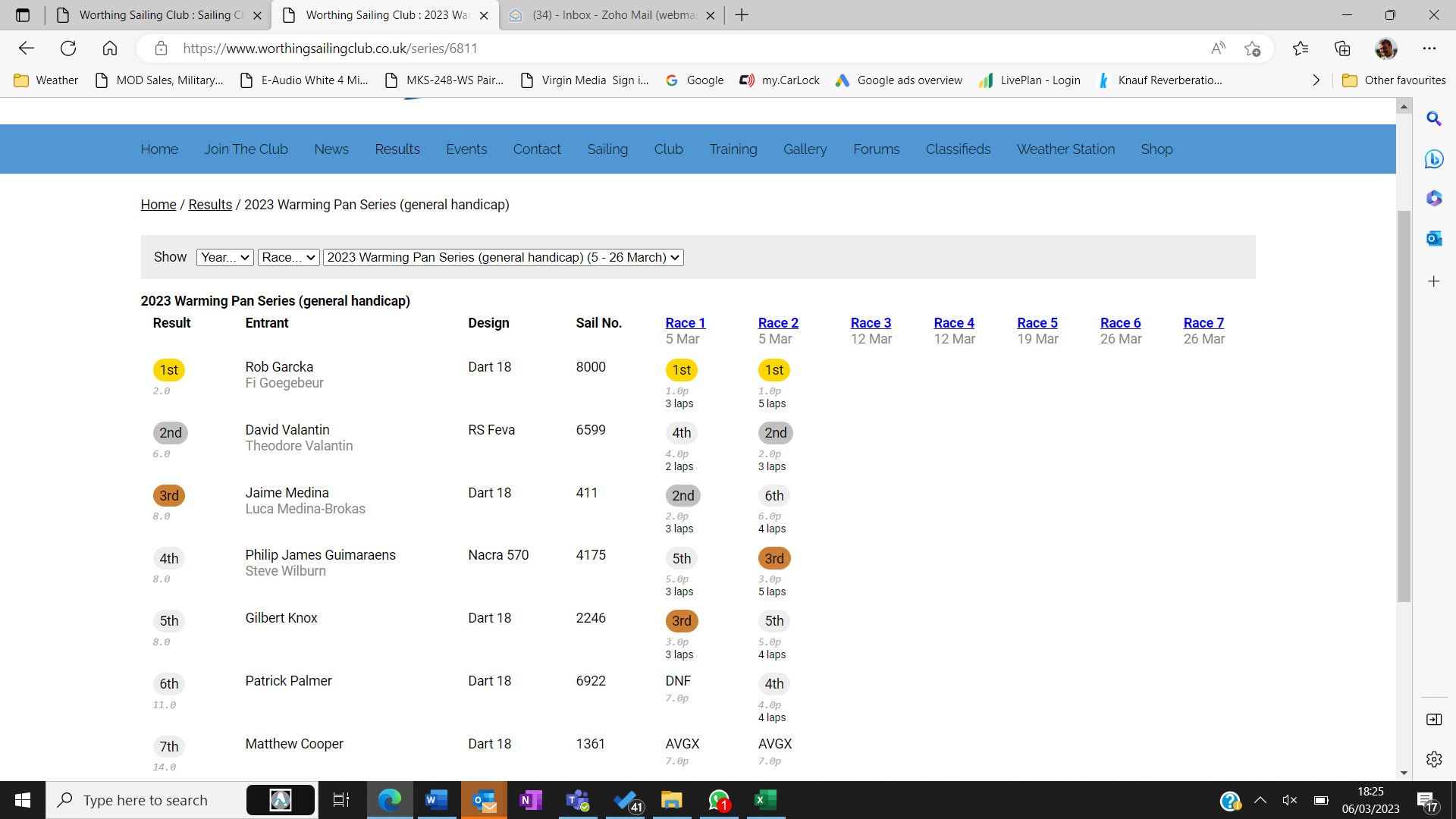
Task: Click the Home icon in browser toolbar
Action: [x=110, y=49]
